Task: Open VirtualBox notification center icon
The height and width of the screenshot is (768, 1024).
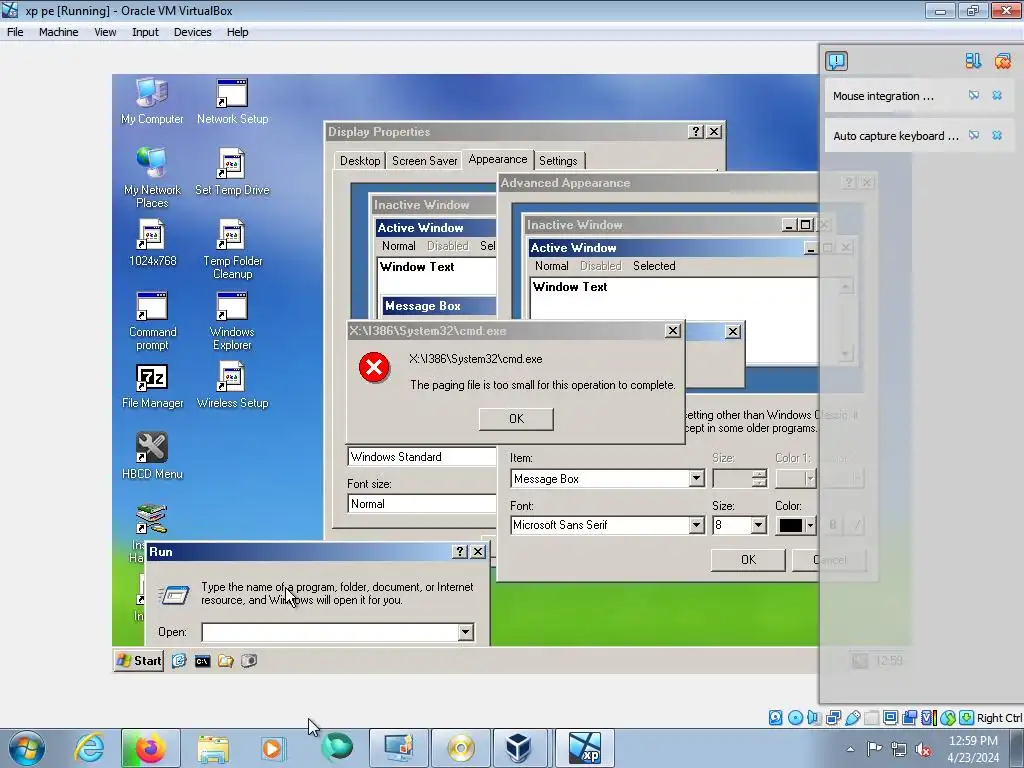Action: 837,61
